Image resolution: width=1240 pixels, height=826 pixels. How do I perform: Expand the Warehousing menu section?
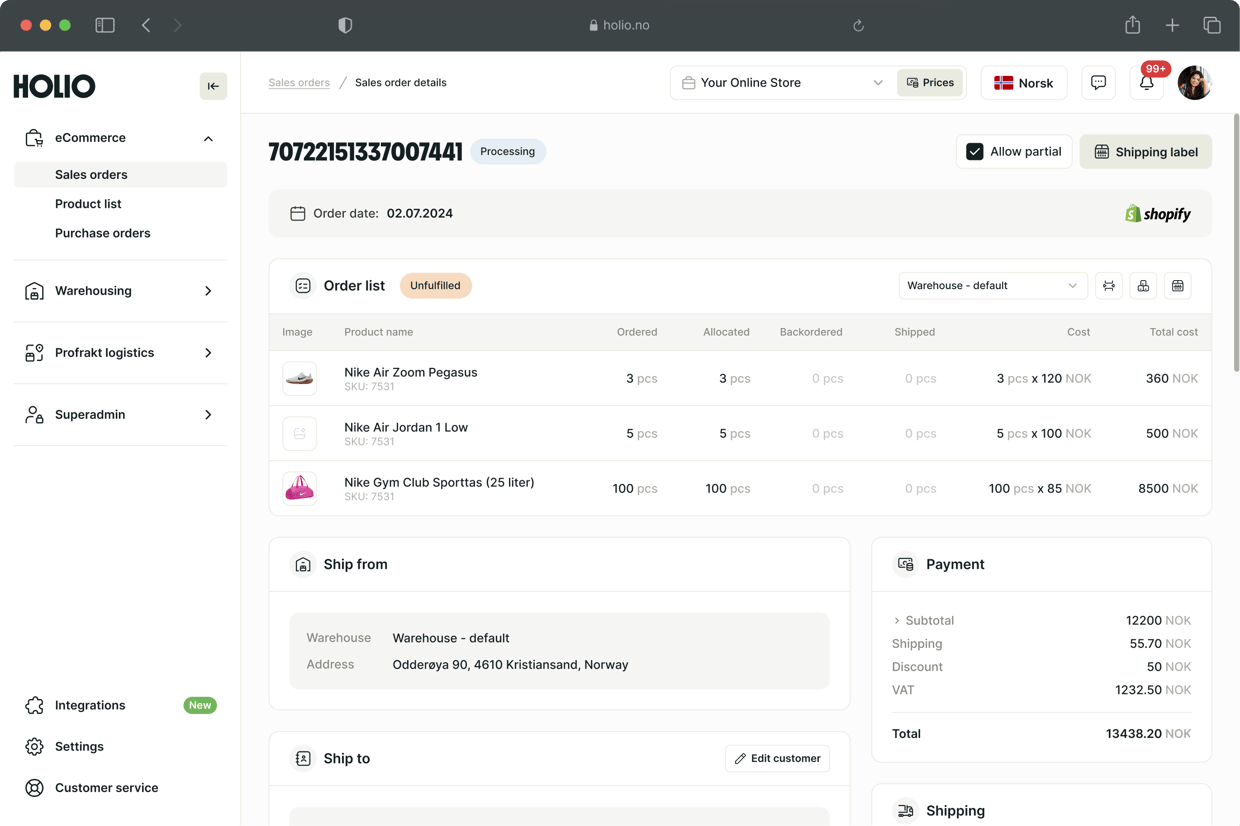click(208, 291)
